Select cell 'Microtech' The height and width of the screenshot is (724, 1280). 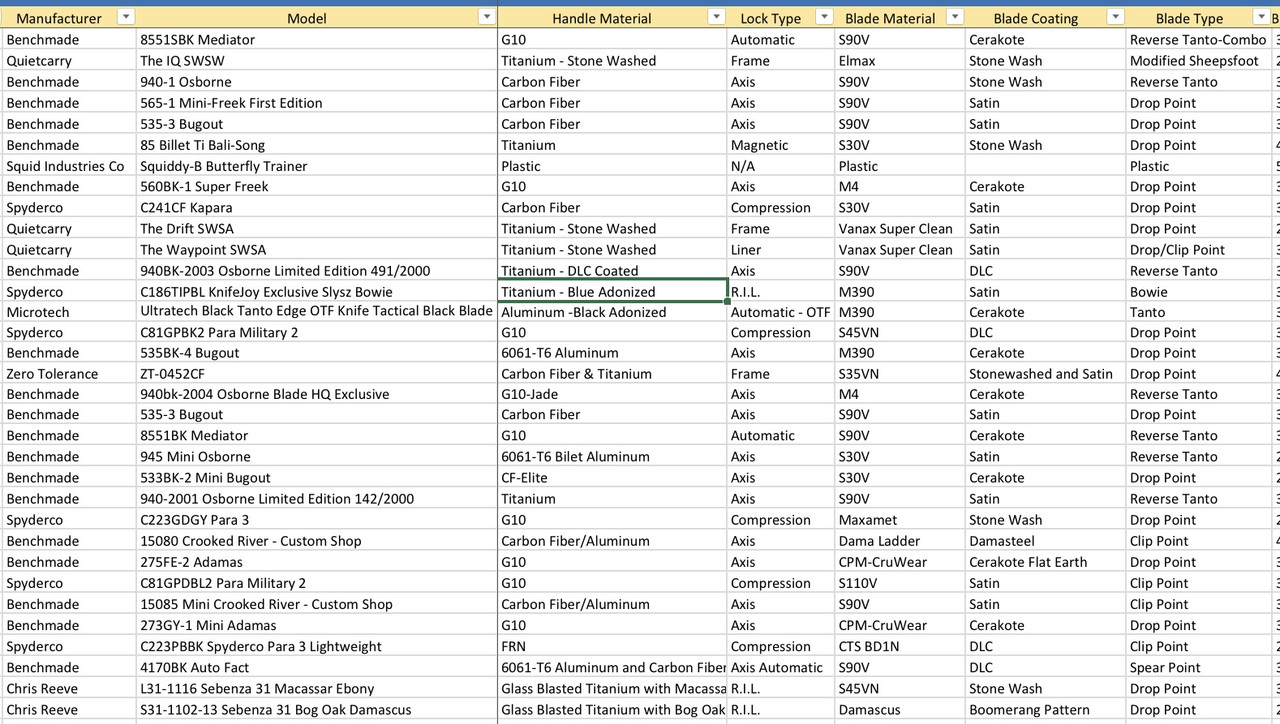[x=69, y=312]
